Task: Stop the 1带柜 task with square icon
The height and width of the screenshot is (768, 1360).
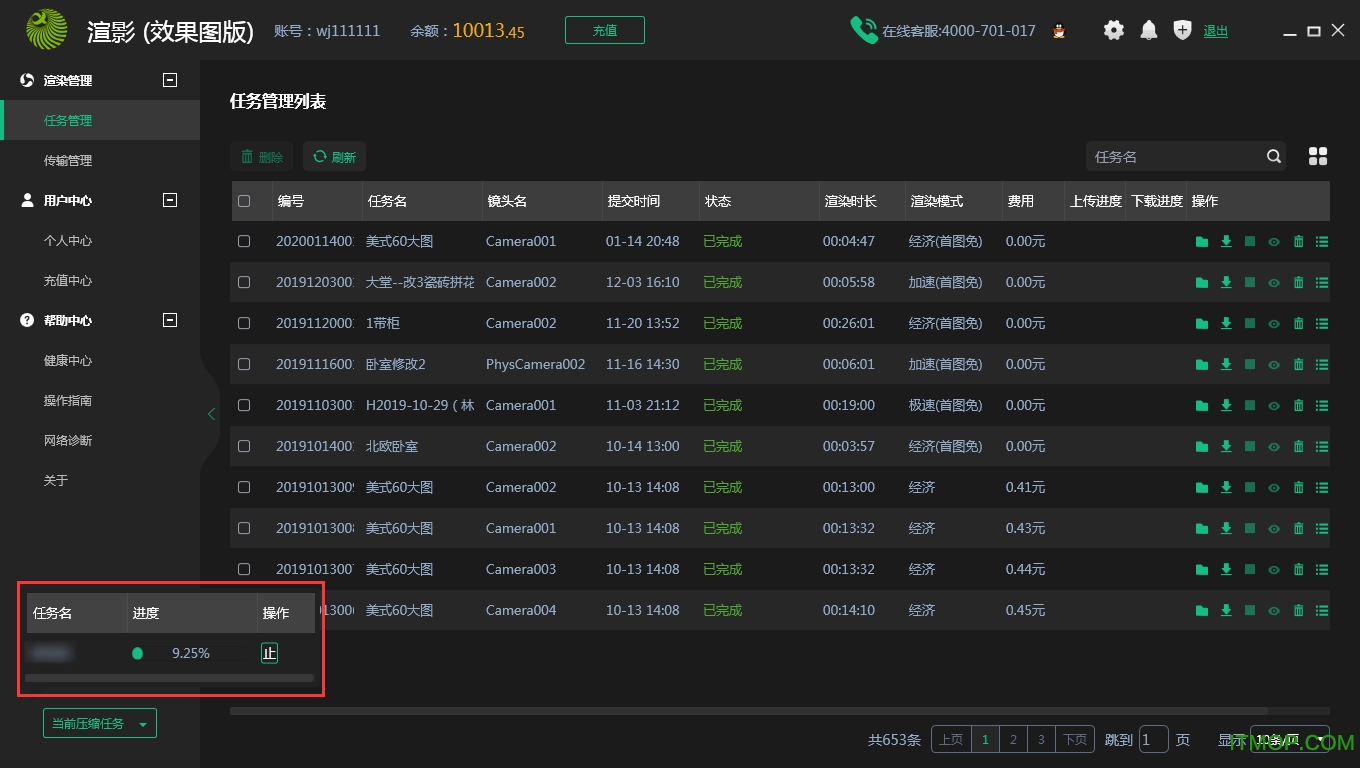Action: click(x=1250, y=324)
